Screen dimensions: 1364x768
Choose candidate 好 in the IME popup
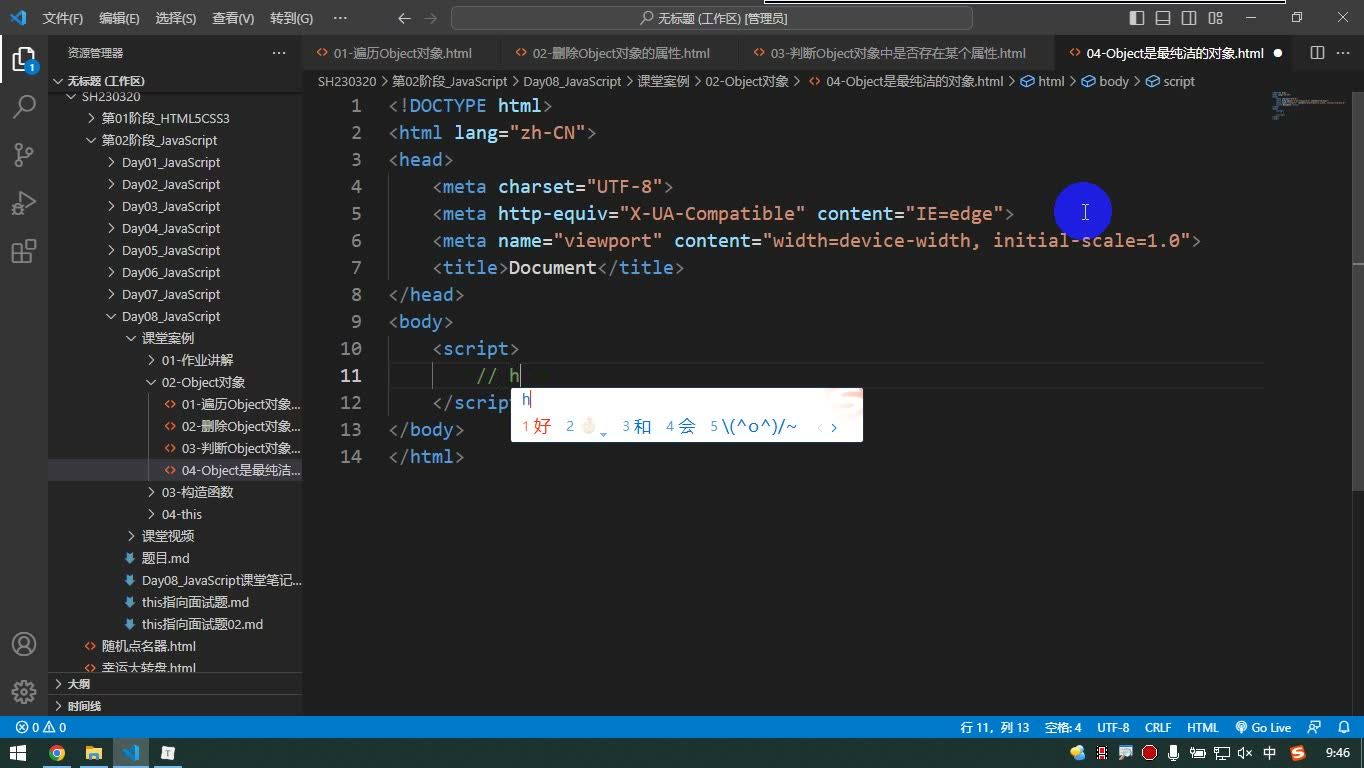point(537,426)
